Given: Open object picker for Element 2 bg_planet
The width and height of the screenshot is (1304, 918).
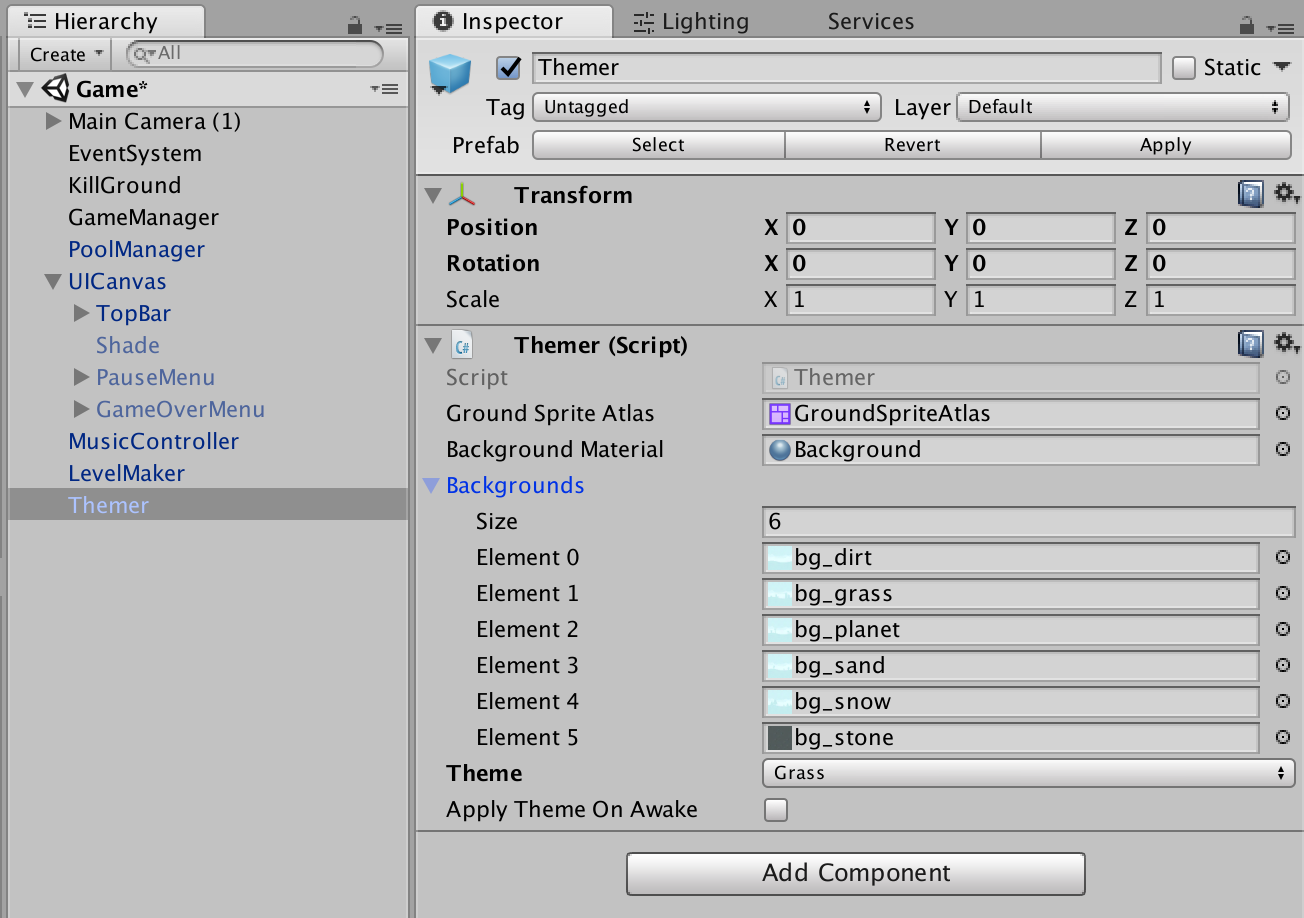Looking at the screenshot, I should [1283, 630].
